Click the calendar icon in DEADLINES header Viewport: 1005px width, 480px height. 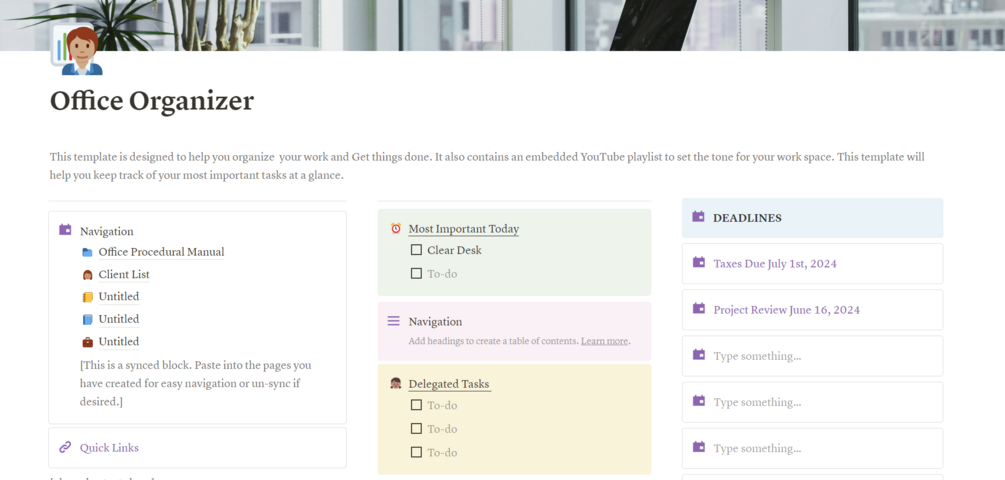698,217
